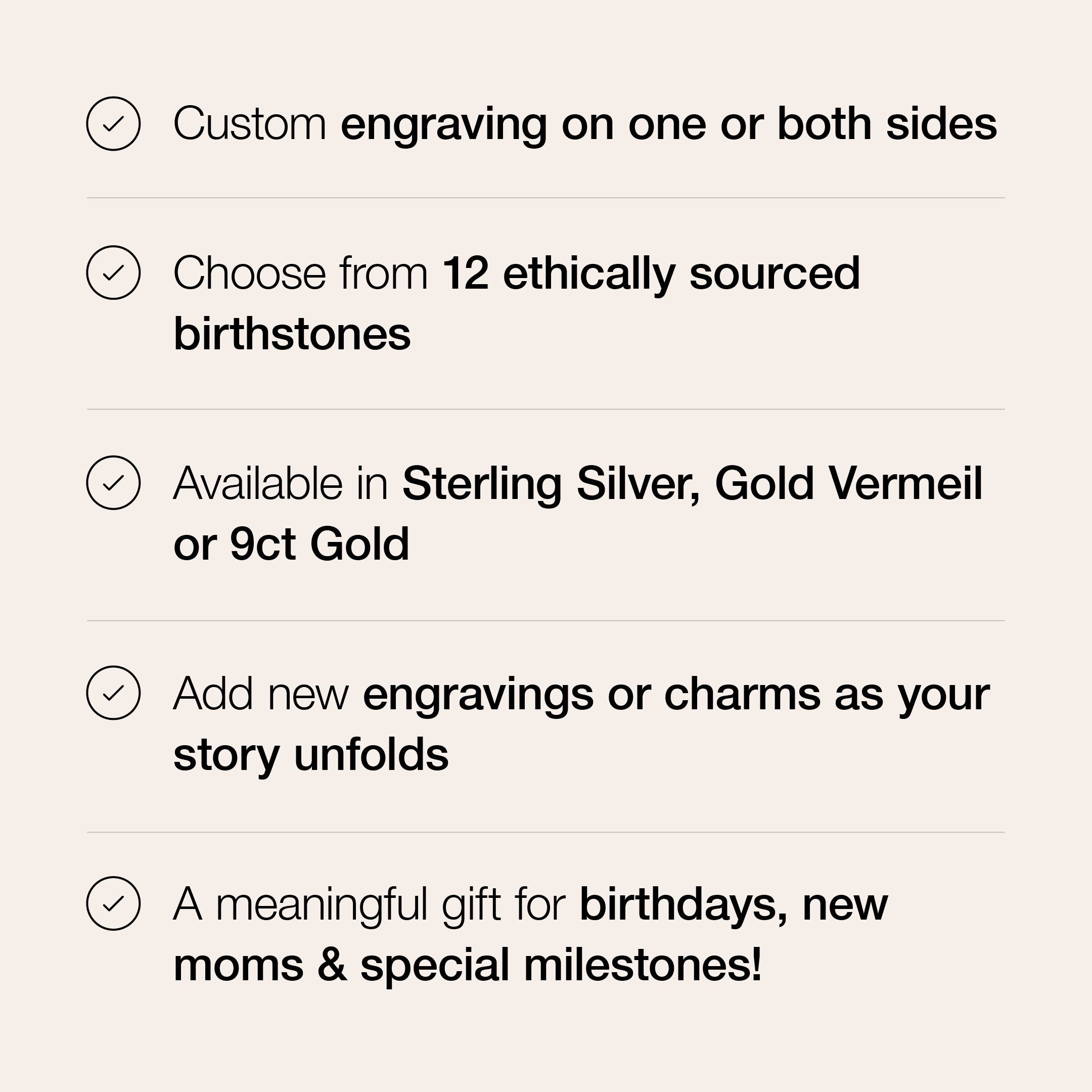
Task: Click the 'moms & special milestones!' text
Action: [468, 964]
